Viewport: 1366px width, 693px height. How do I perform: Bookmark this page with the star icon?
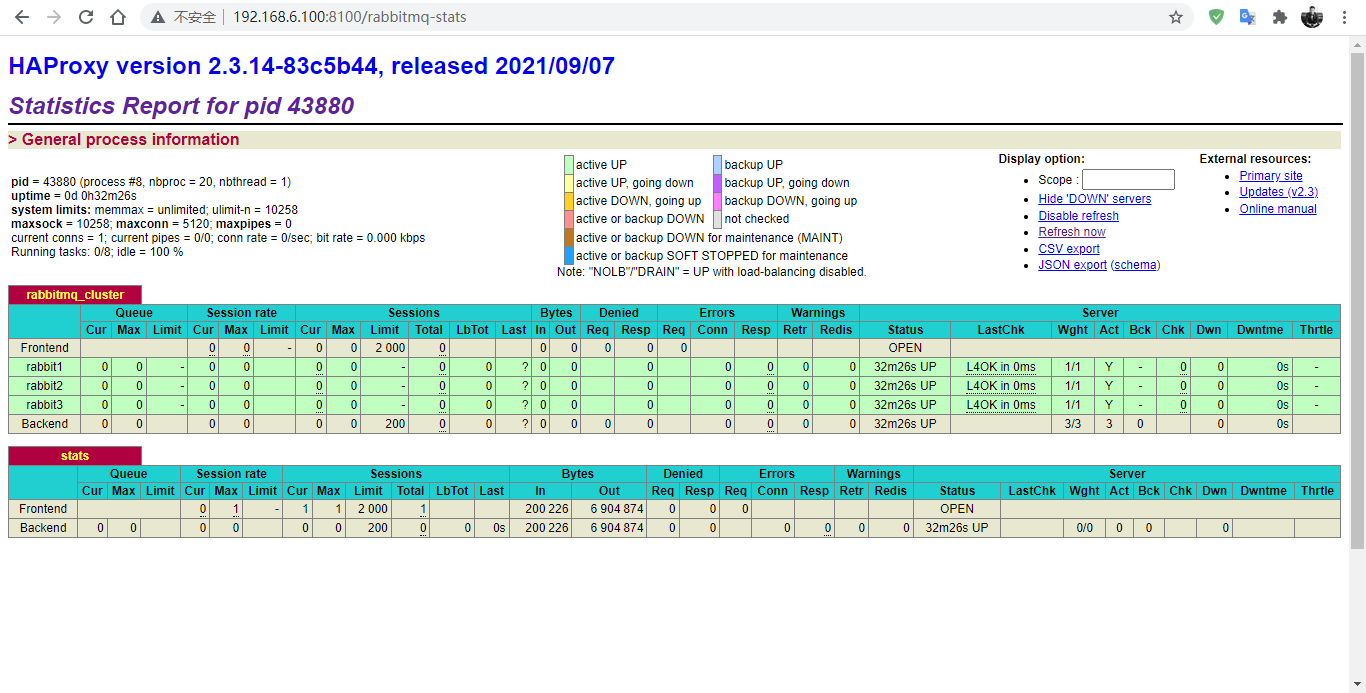coord(1176,17)
